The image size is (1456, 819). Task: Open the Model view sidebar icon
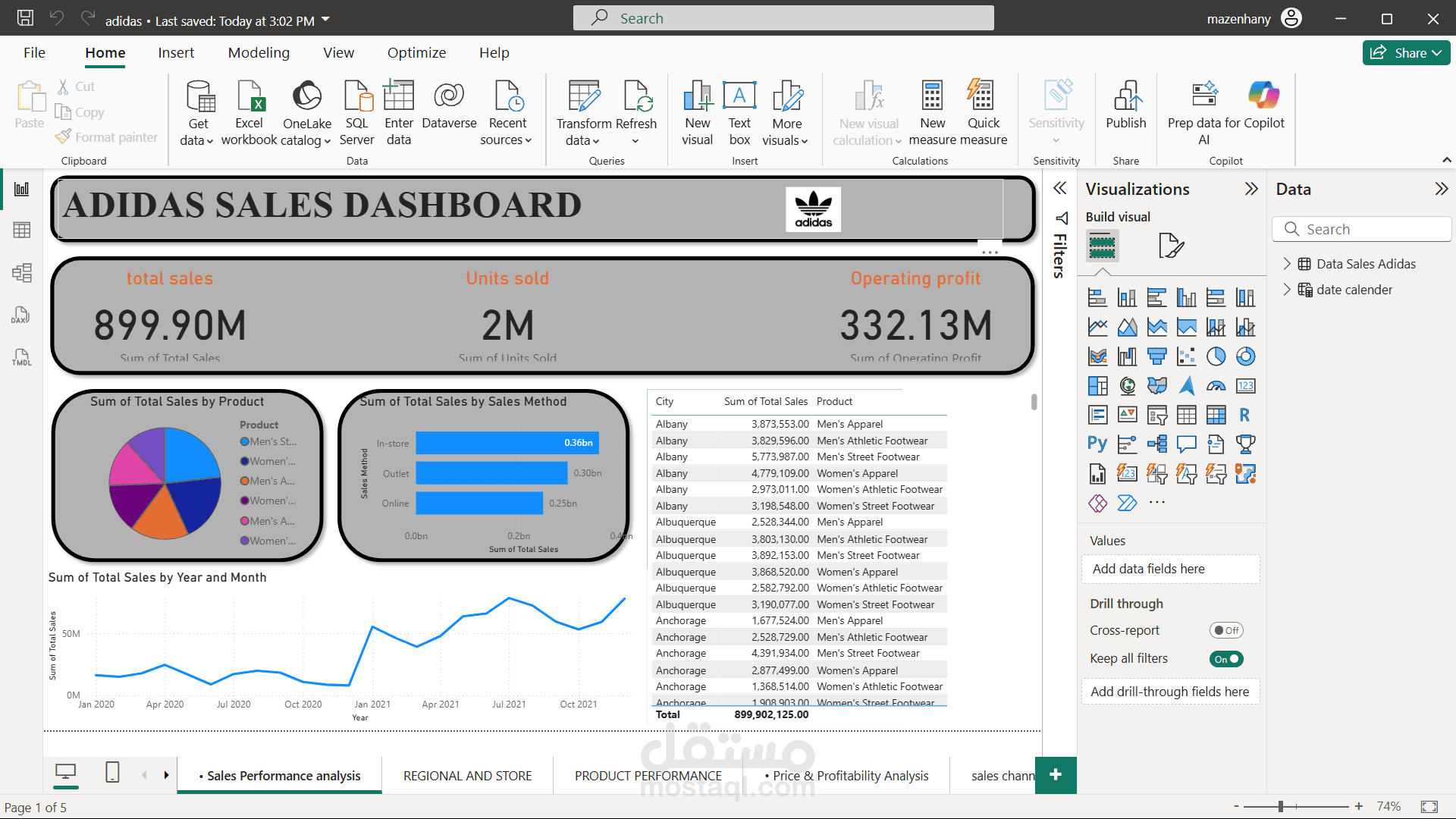click(x=21, y=273)
